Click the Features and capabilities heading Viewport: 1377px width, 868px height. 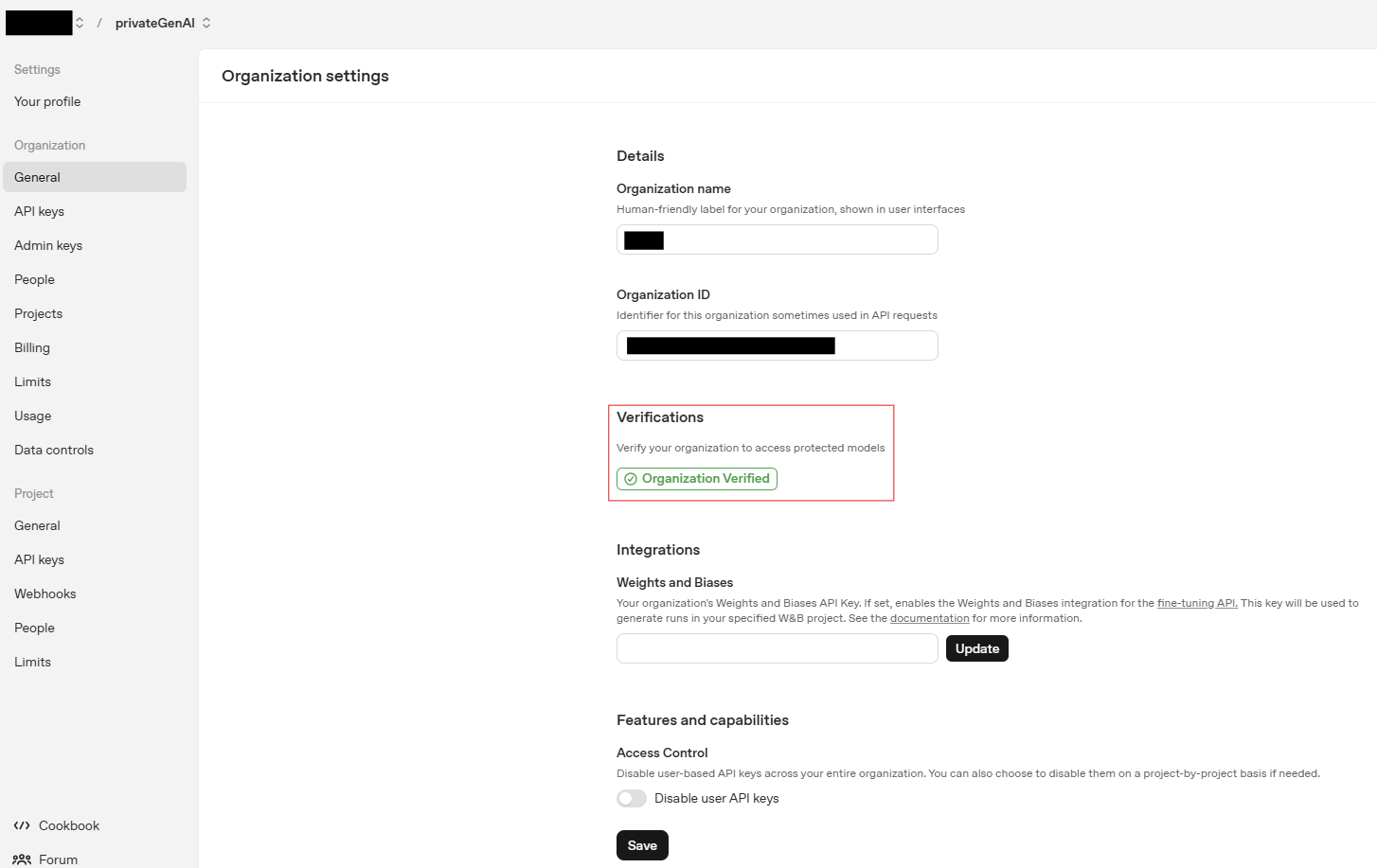703,720
